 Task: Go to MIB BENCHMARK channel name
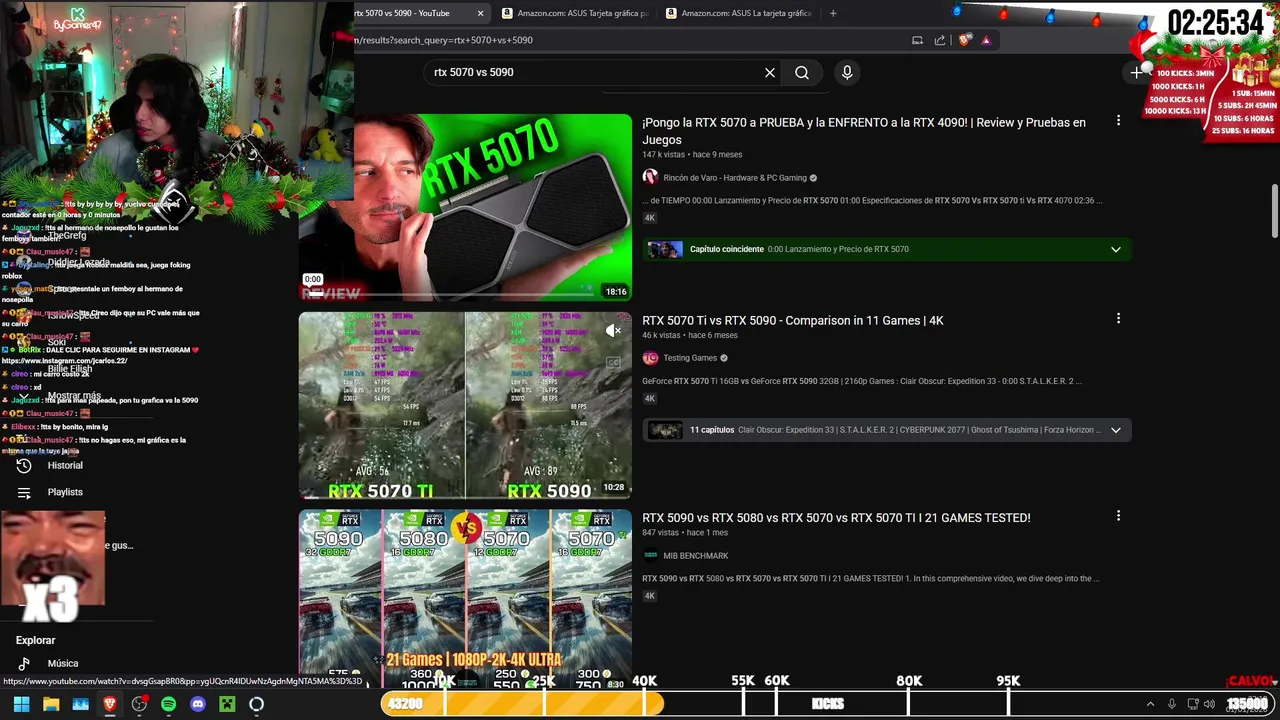[x=696, y=556]
